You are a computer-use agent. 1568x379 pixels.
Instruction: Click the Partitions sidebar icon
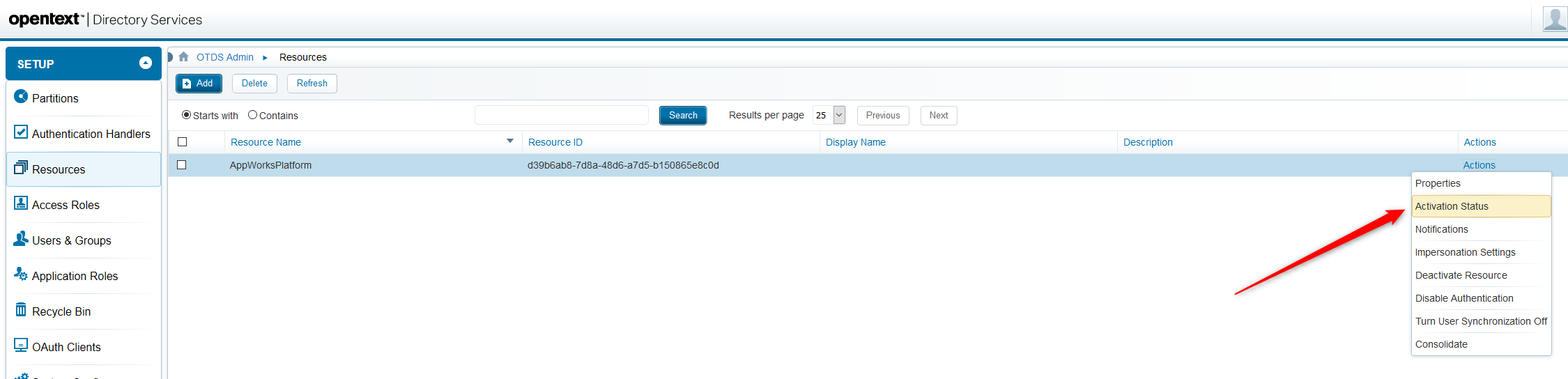point(21,97)
